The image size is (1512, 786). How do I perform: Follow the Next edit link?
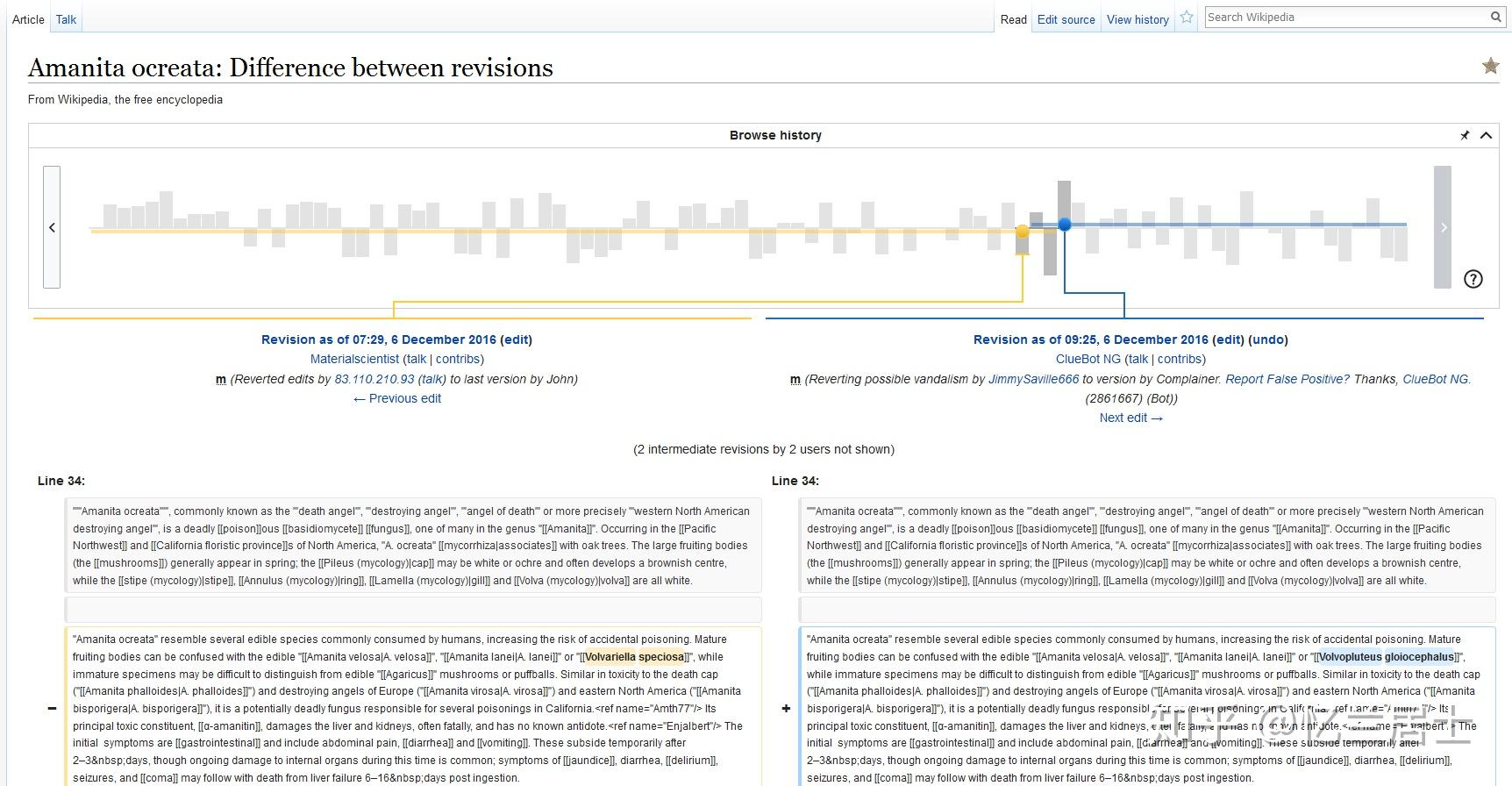pyautogui.click(x=1130, y=418)
